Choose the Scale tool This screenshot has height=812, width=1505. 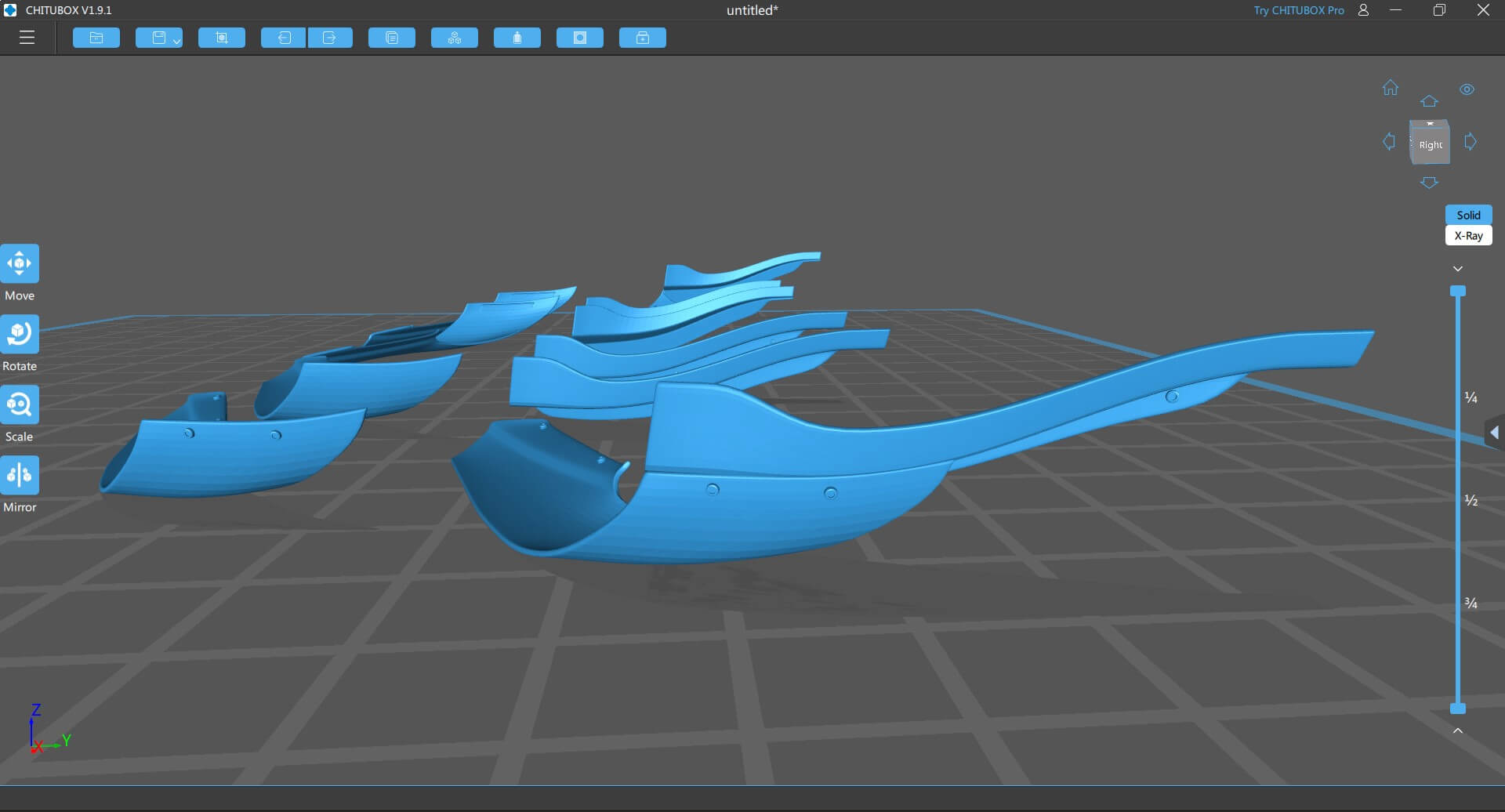20,405
